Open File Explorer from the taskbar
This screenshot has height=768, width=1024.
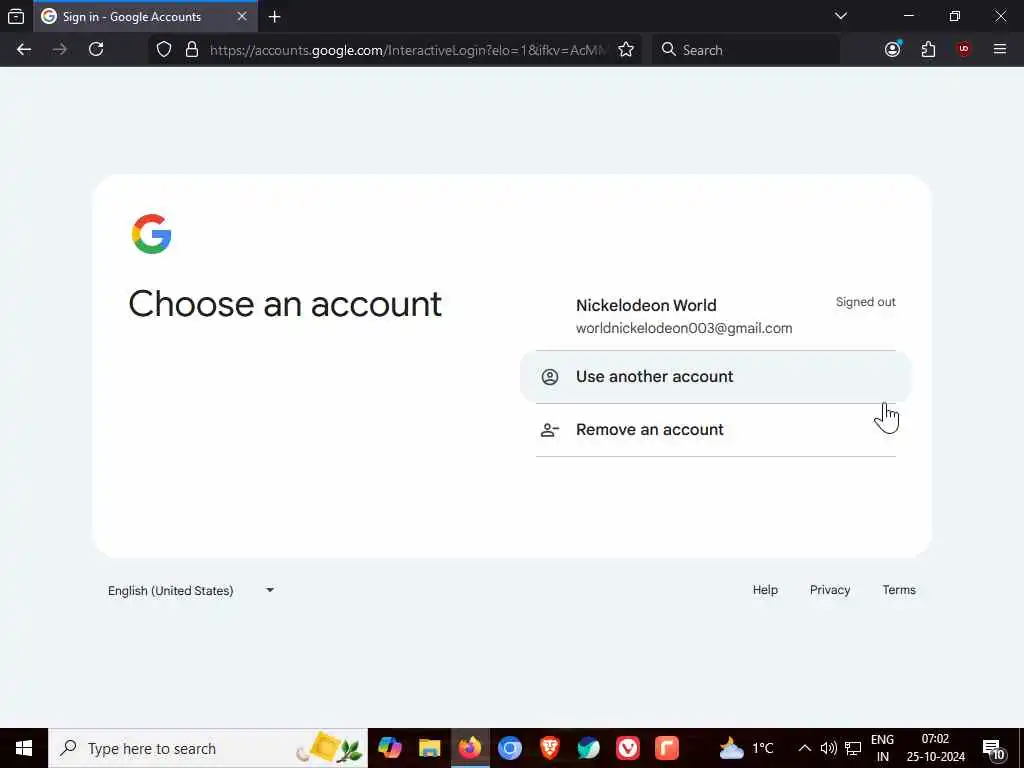(429, 748)
